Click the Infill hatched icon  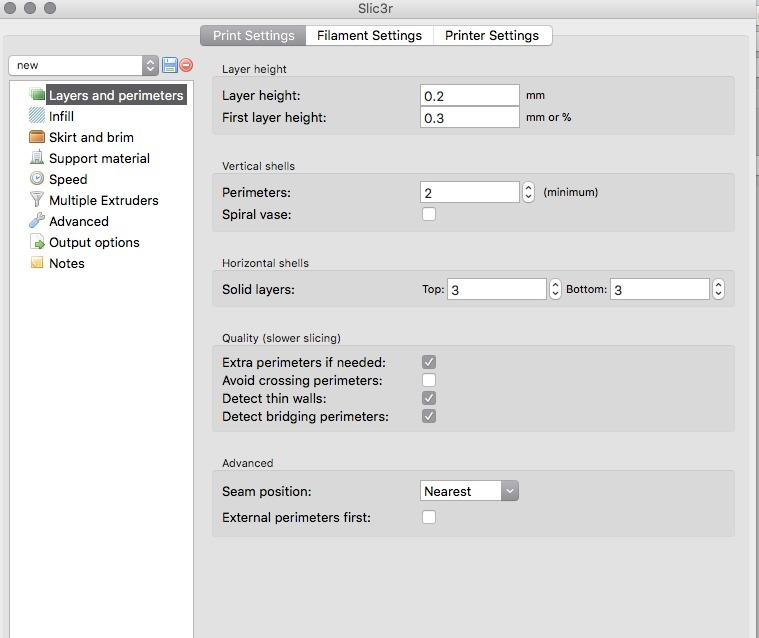(37, 115)
